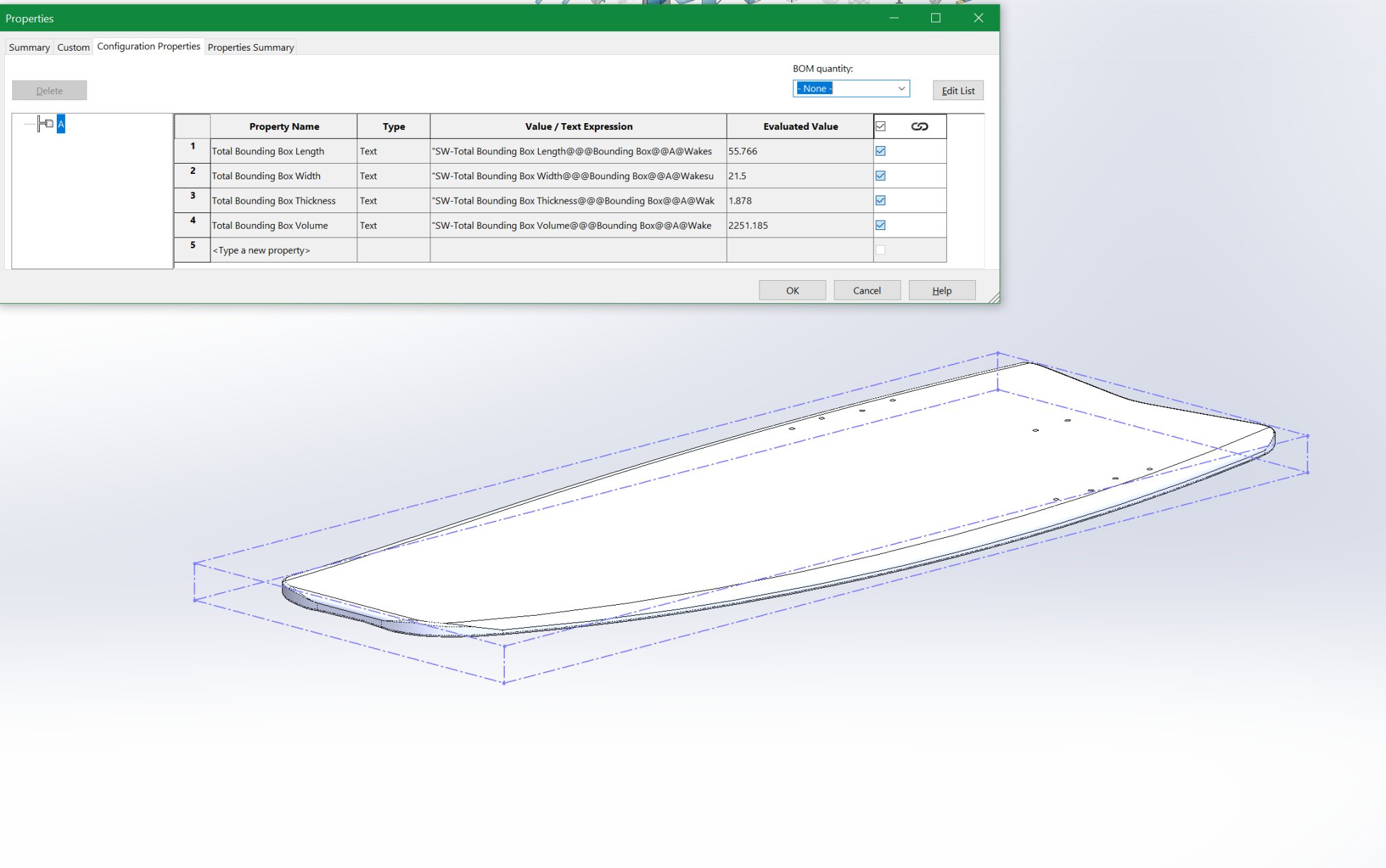Viewport: 1386px width, 868px height.
Task: Open the BOM quantity dropdown
Action: 901,89
